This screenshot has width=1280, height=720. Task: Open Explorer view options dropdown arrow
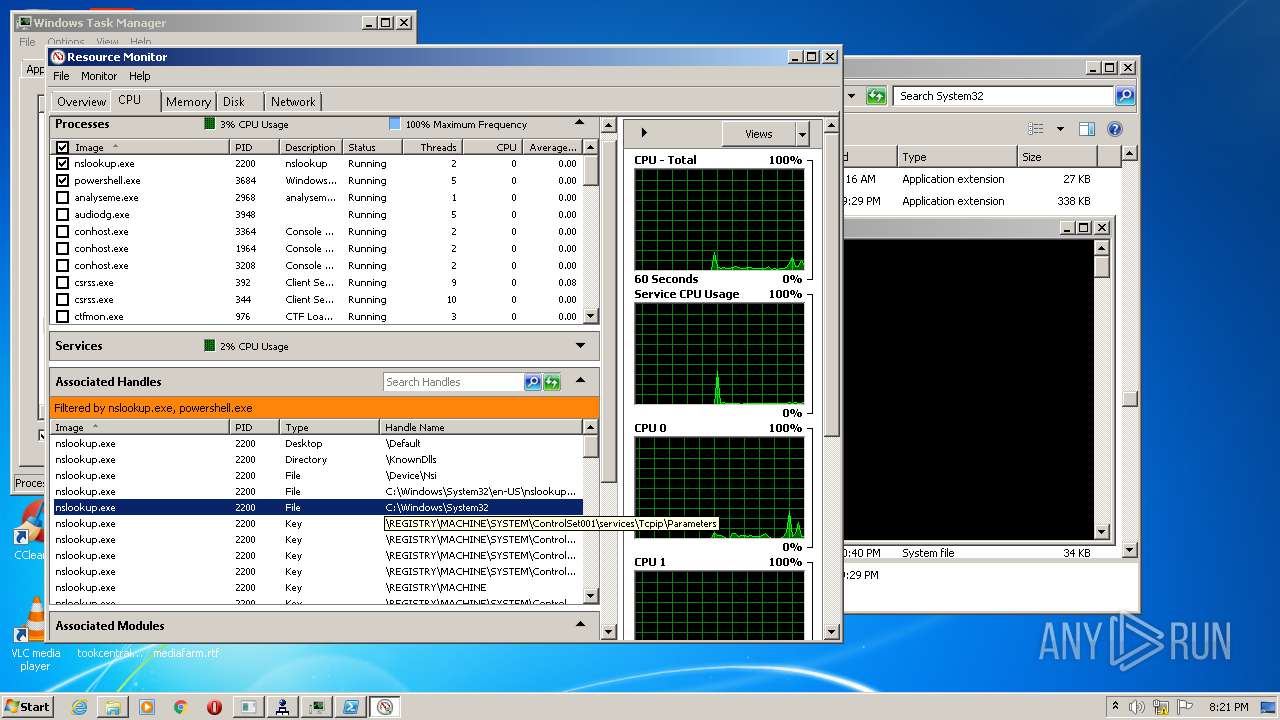1060,129
